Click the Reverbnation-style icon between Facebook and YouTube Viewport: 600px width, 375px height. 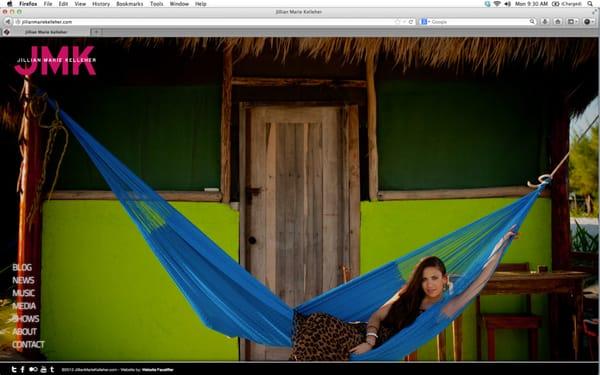33,369
